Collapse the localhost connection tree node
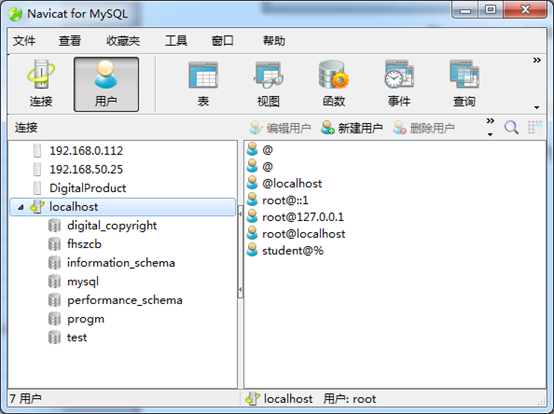 [20, 207]
